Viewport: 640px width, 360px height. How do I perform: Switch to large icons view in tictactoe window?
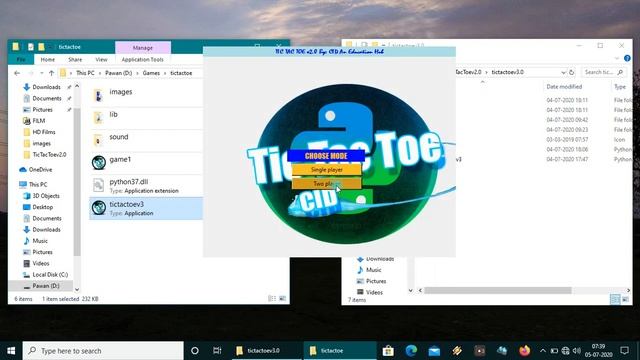pyautogui.click(x=282, y=299)
